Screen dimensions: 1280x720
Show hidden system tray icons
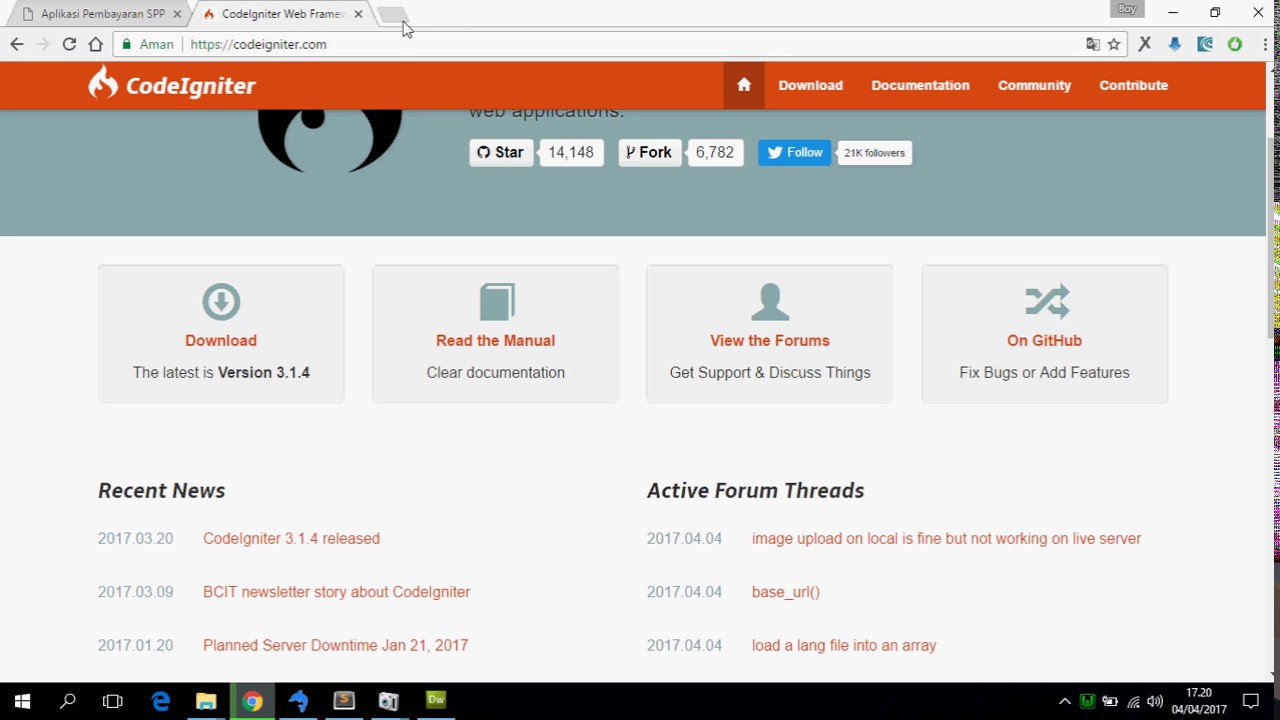pyautogui.click(x=1064, y=702)
